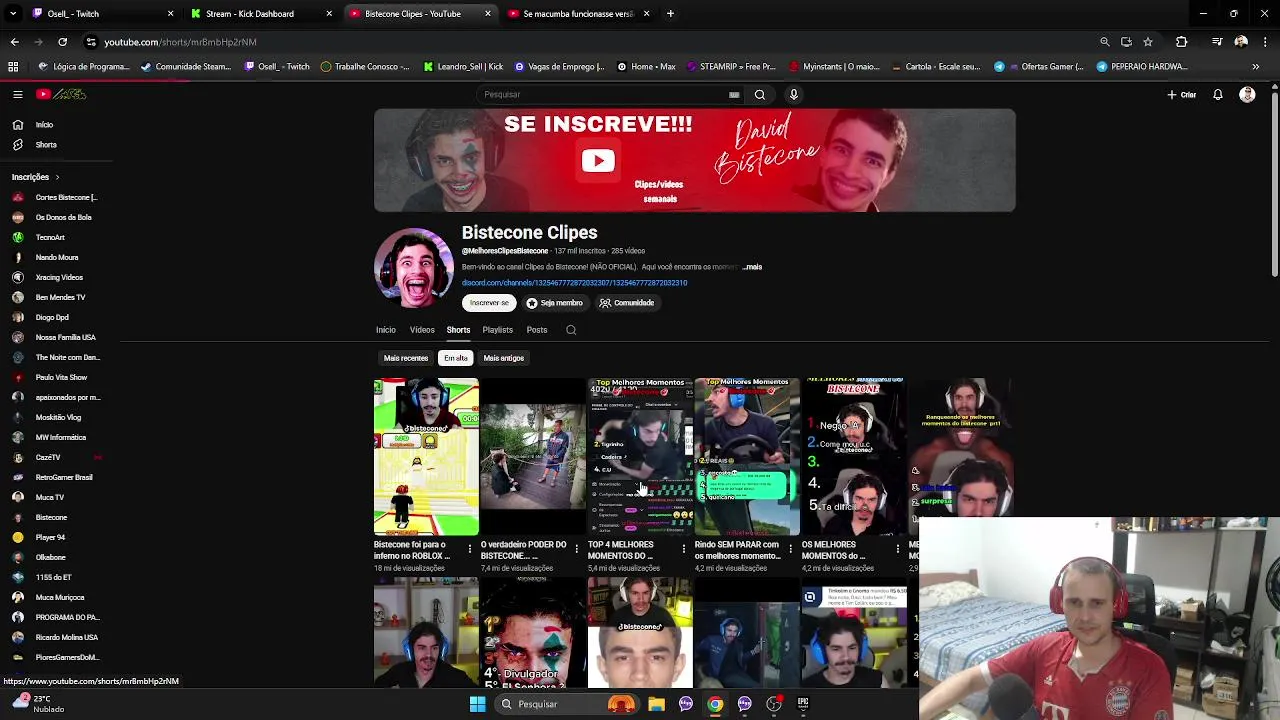Image resolution: width=1280 pixels, height=720 pixels.
Task: Show more bookmarks chevron
Action: (1255, 67)
